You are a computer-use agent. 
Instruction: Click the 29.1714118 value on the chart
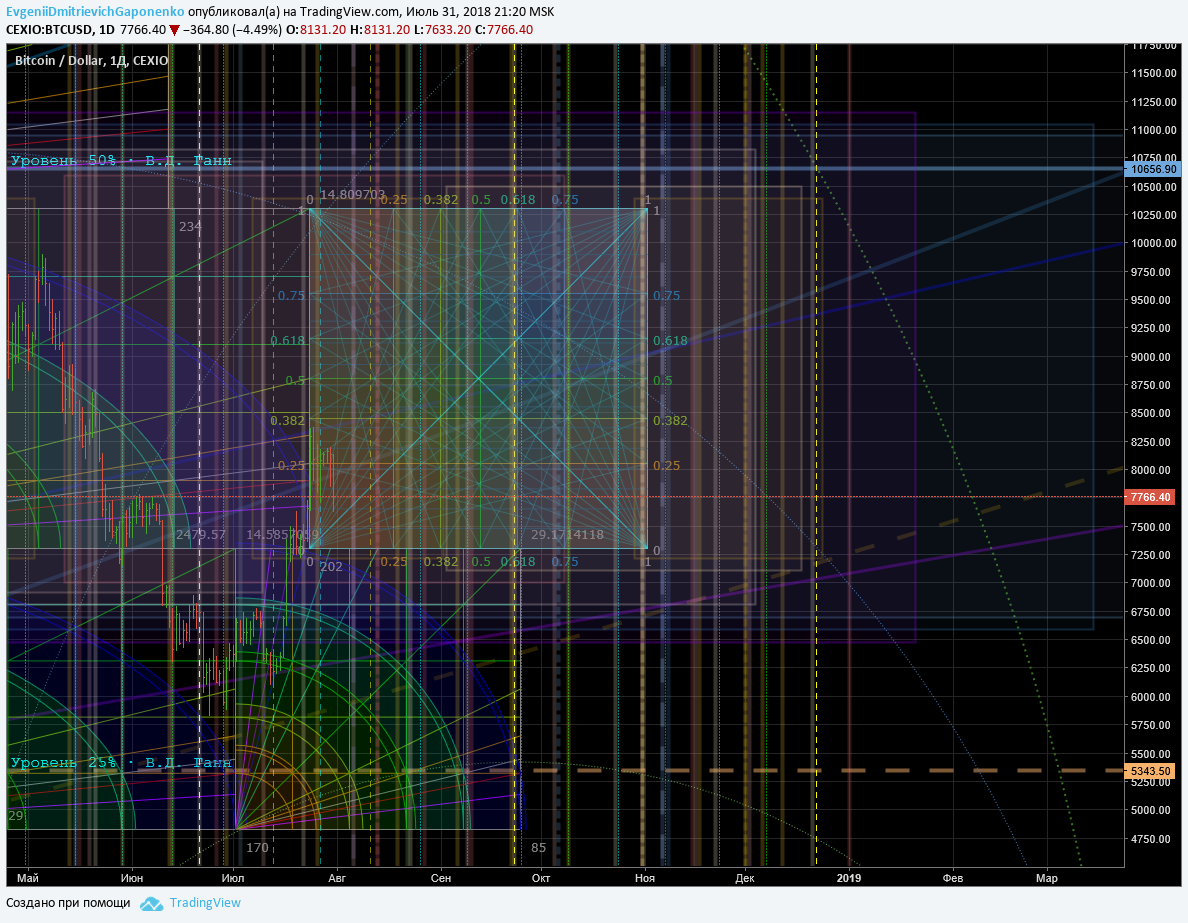point(567,534)
